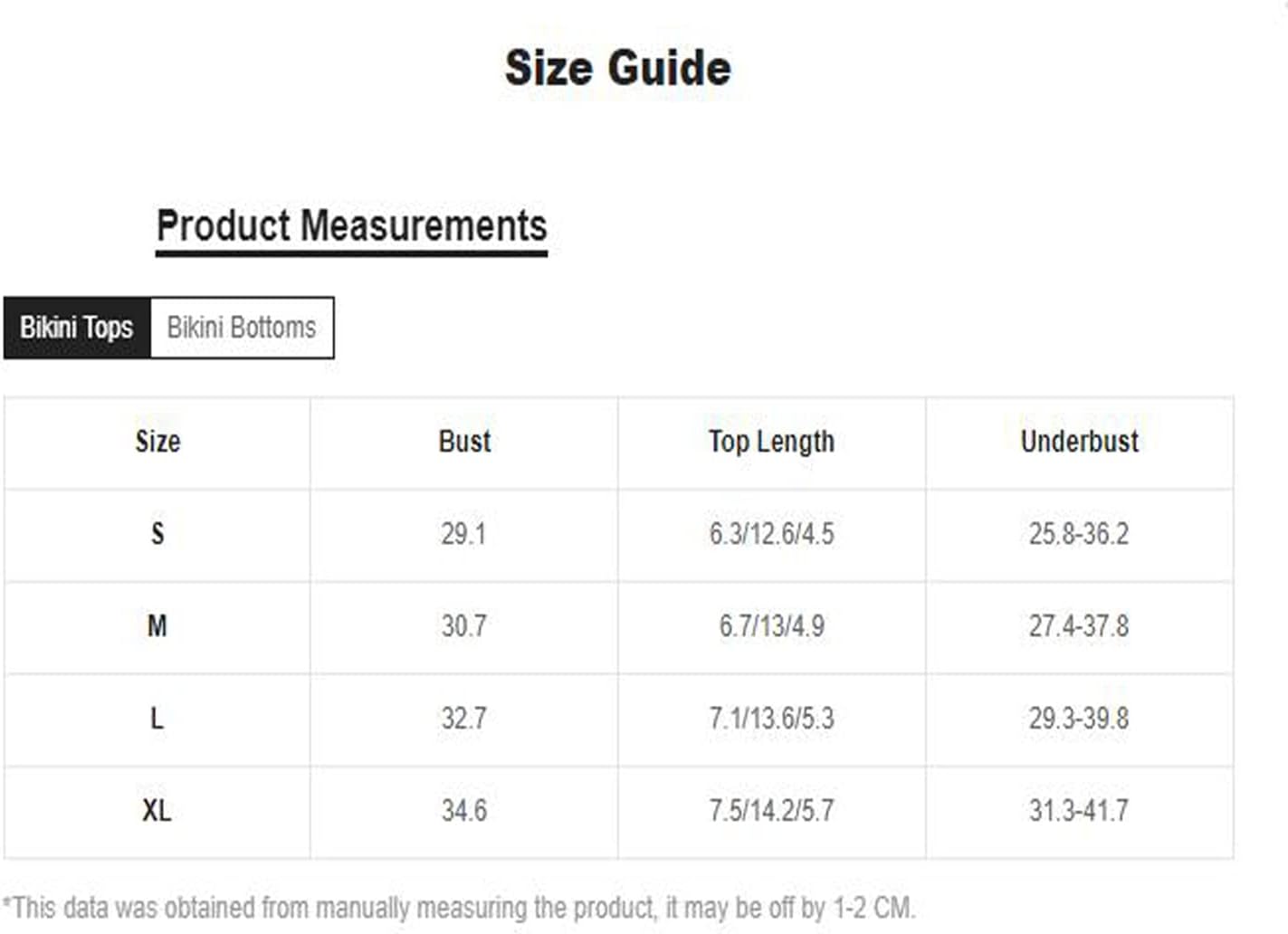Select the L size row label

pyautogui.click(x=157, y=719)
